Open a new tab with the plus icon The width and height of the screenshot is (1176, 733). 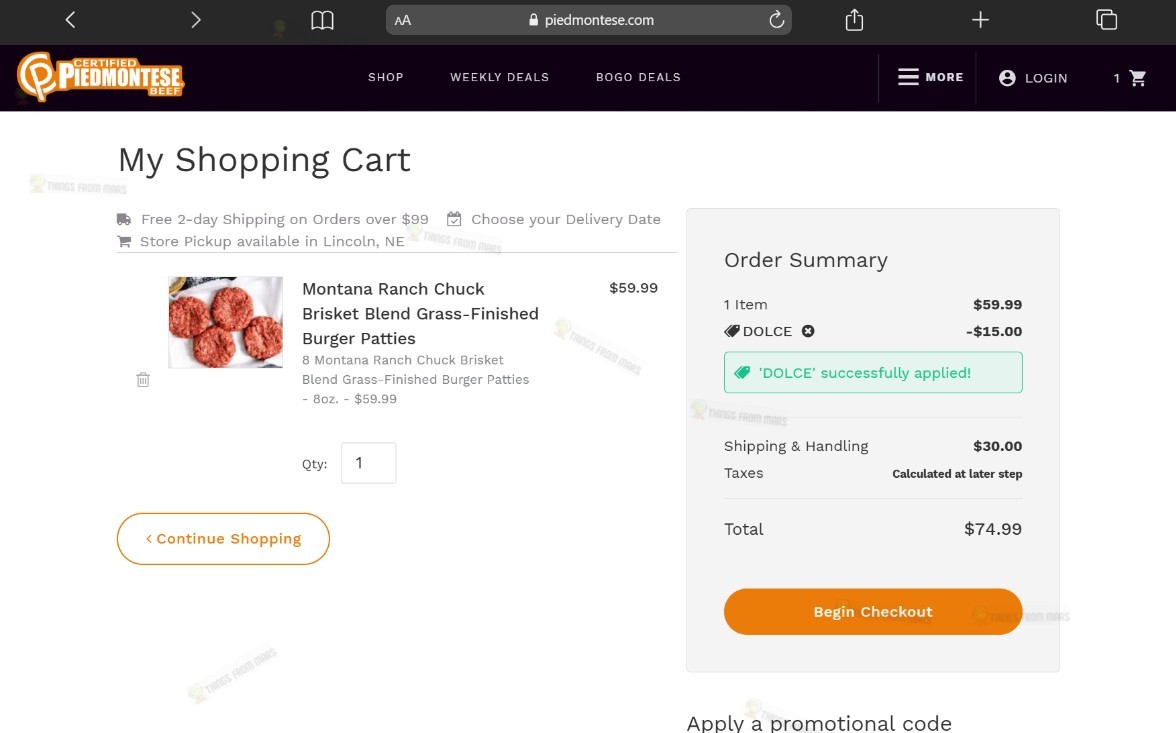[x=980, y=20]
